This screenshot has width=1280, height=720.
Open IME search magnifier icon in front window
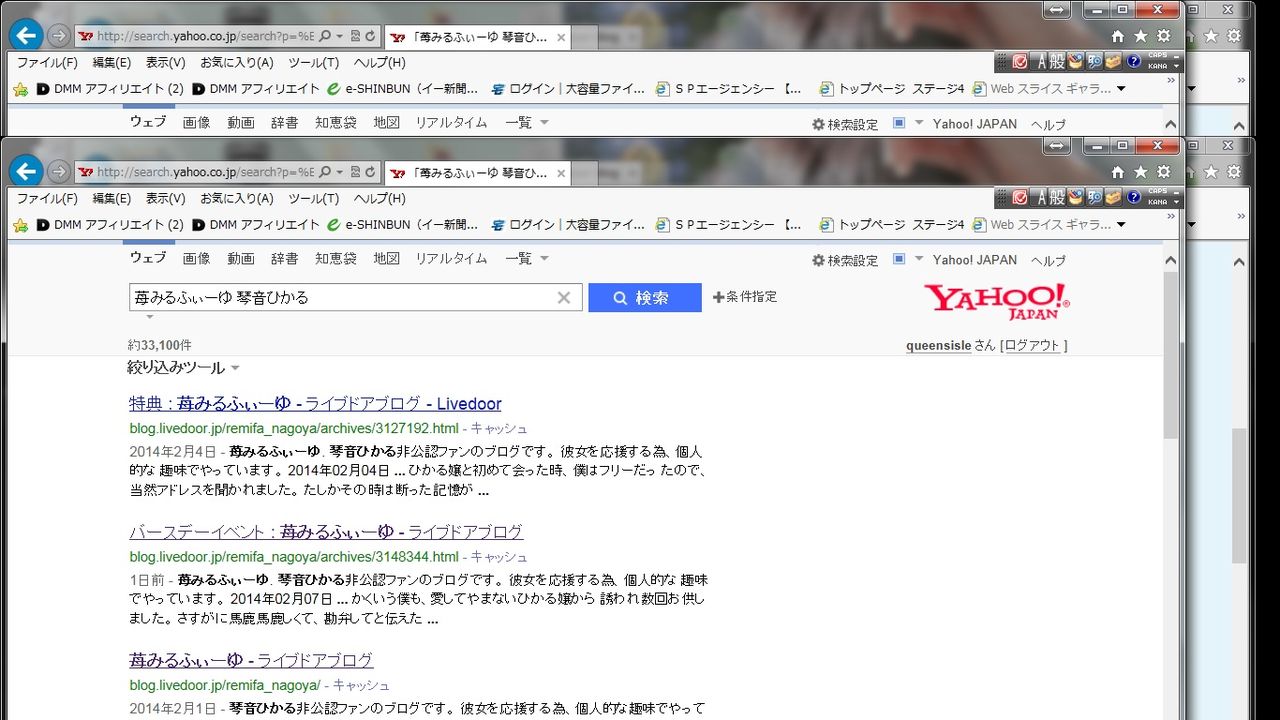click(1095, 198)
